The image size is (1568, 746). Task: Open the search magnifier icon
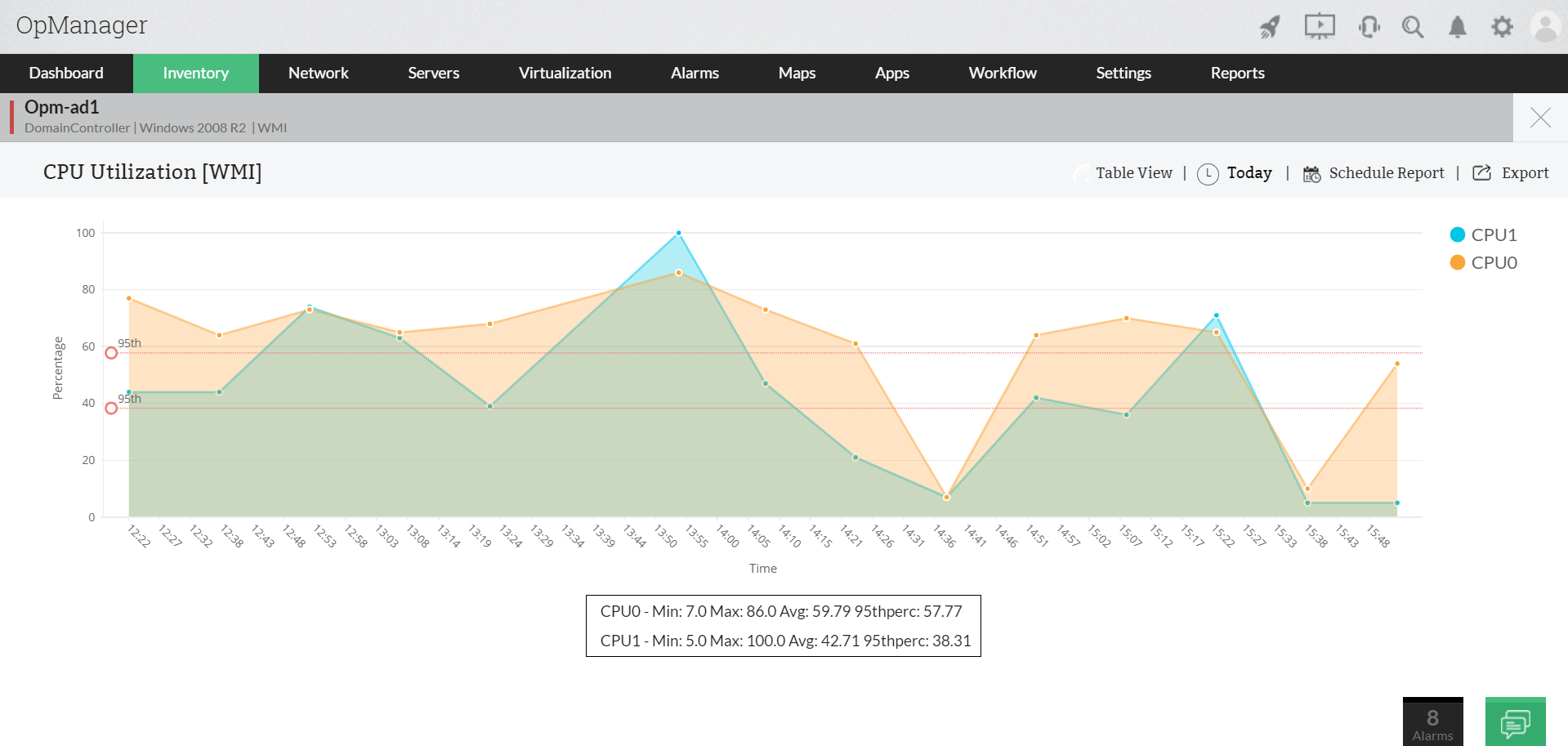click(x=1413, y=27)
